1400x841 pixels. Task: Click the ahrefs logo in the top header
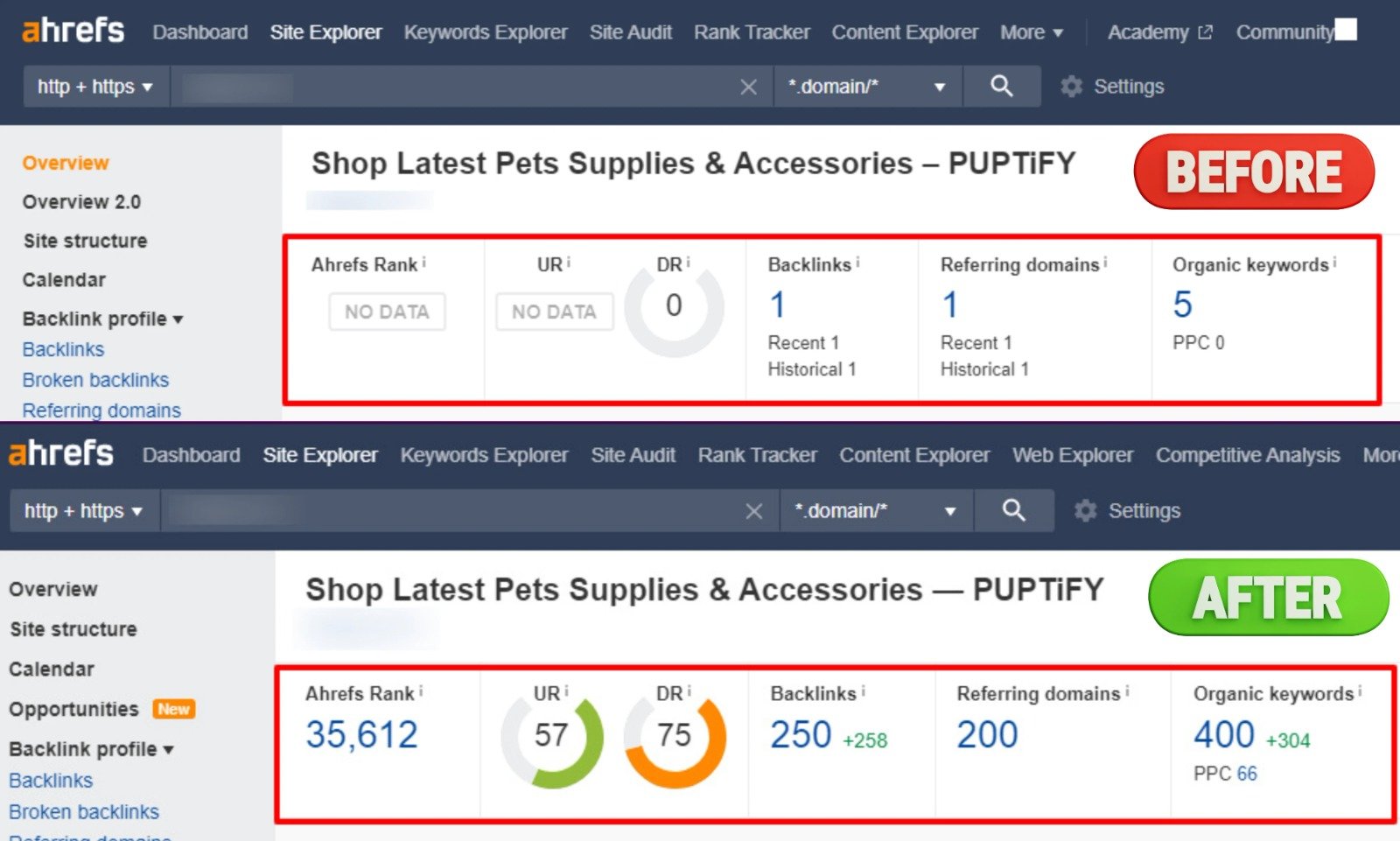coord(73,32)
